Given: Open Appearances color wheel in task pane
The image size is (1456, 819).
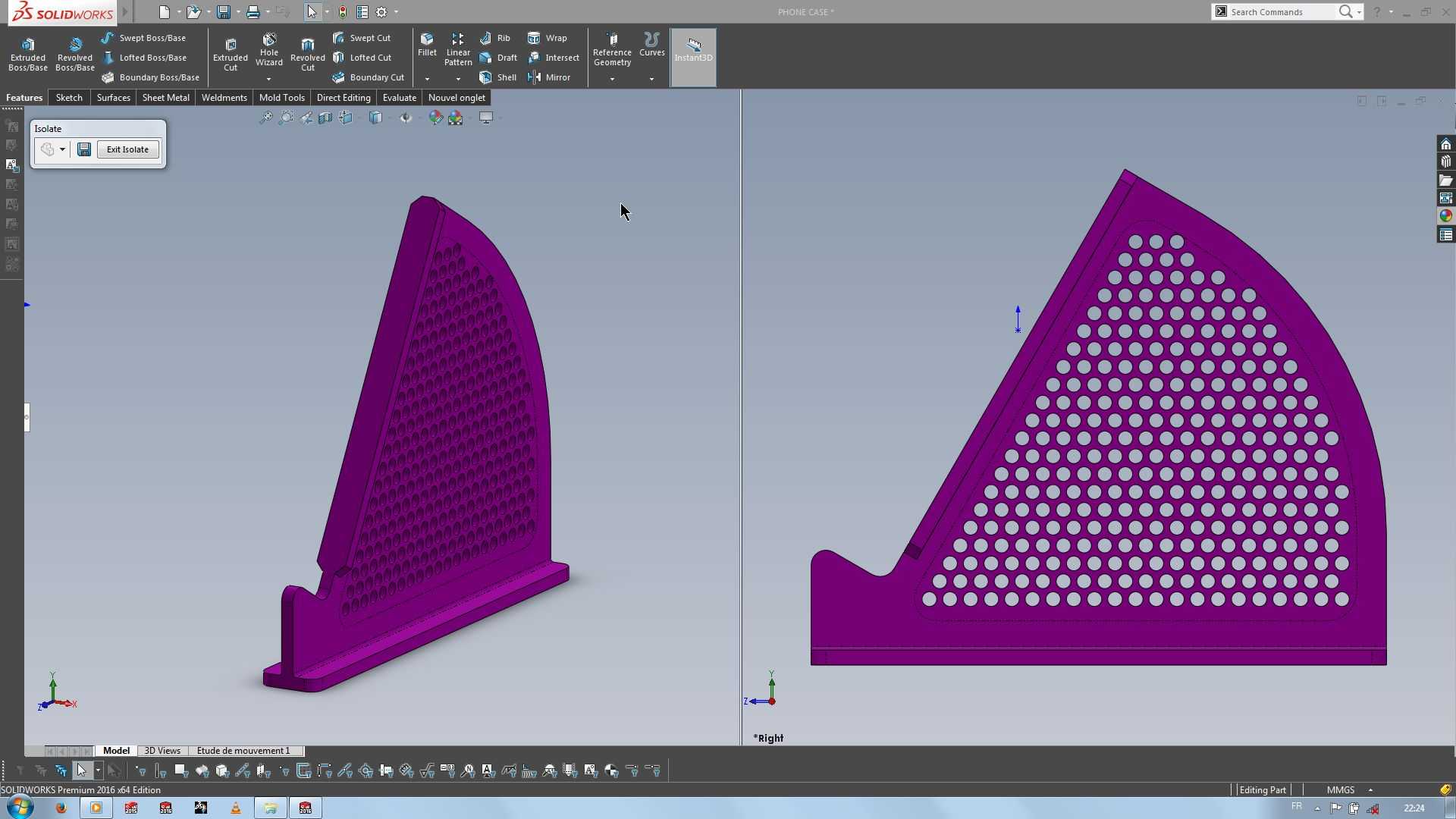Looking at the screenshot, I should (1445, 216).
